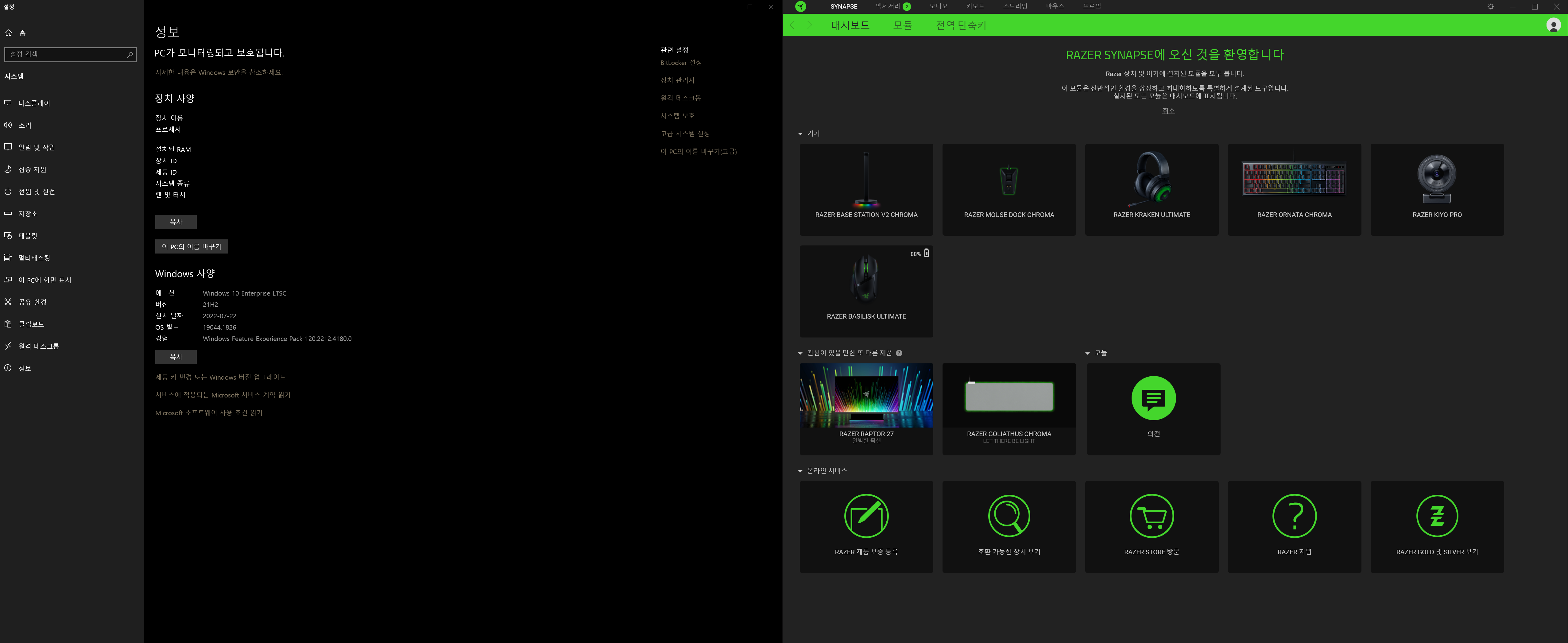Open 알림 및 작업 settings page

pyautogui.click(x=72, y=147)
